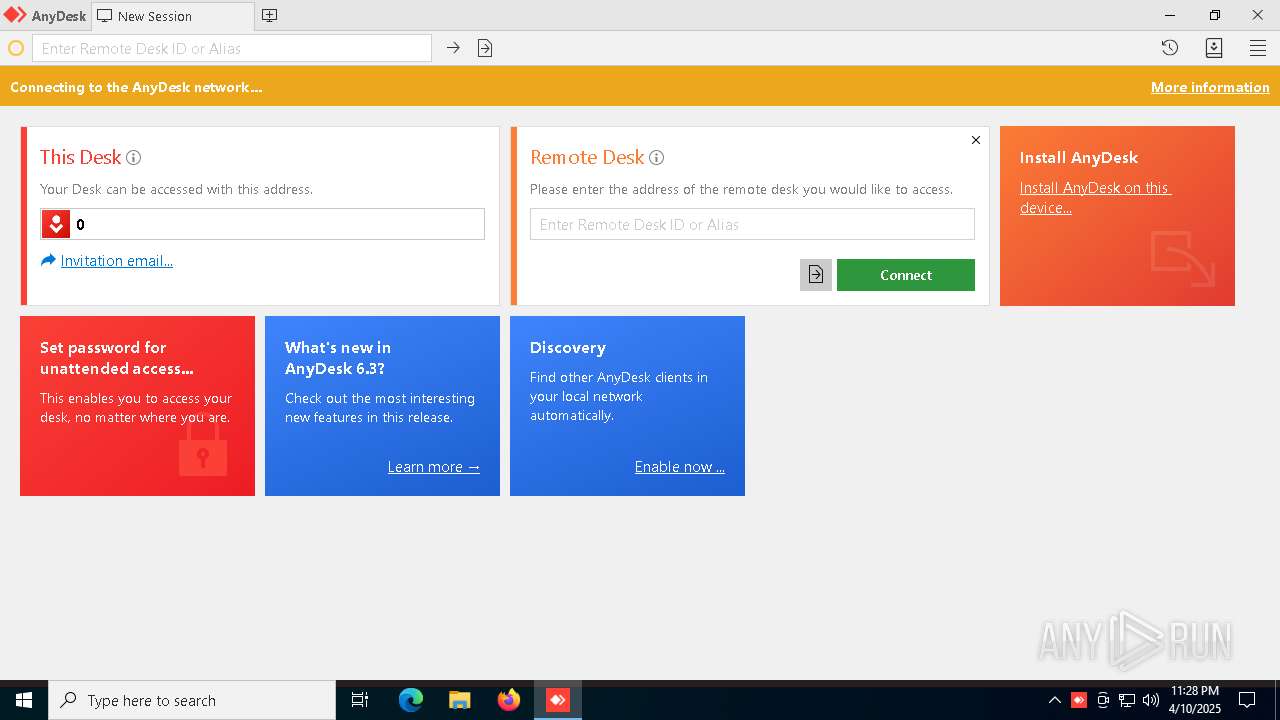
Task: Click the AnyDesk system tray icon
Action: pos(1079,700)
